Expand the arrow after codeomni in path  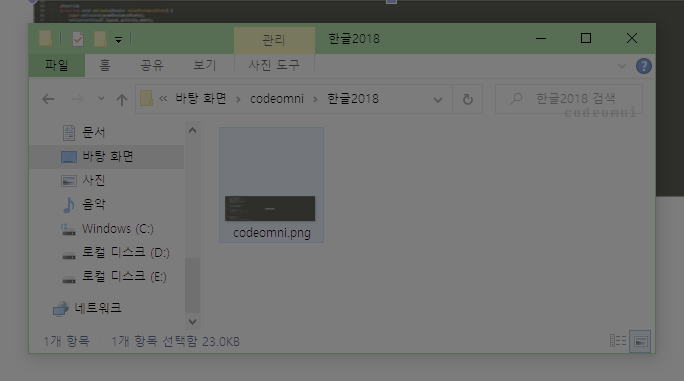tap(315, 100)
